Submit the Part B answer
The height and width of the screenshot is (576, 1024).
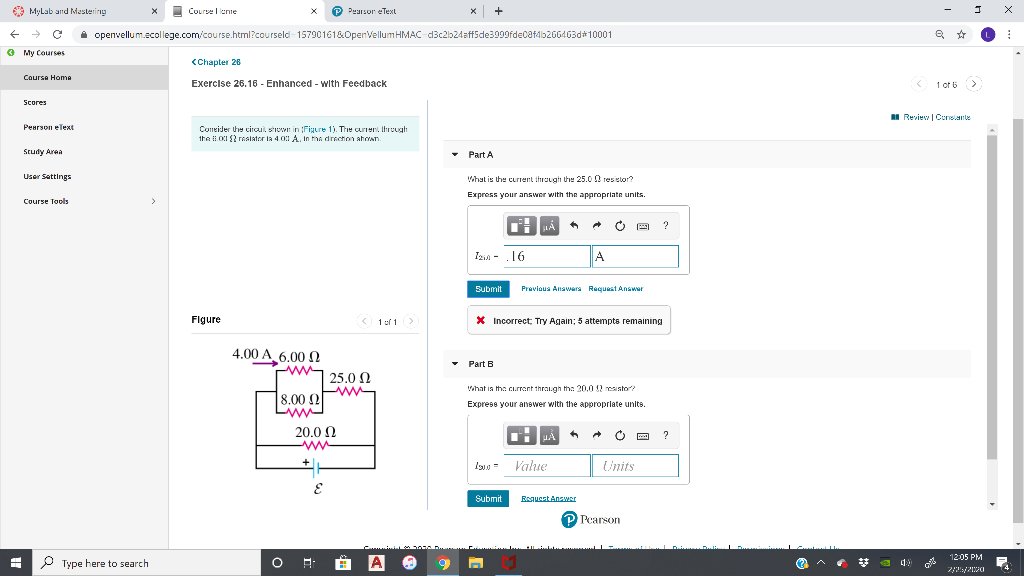[x=488, y=498]
